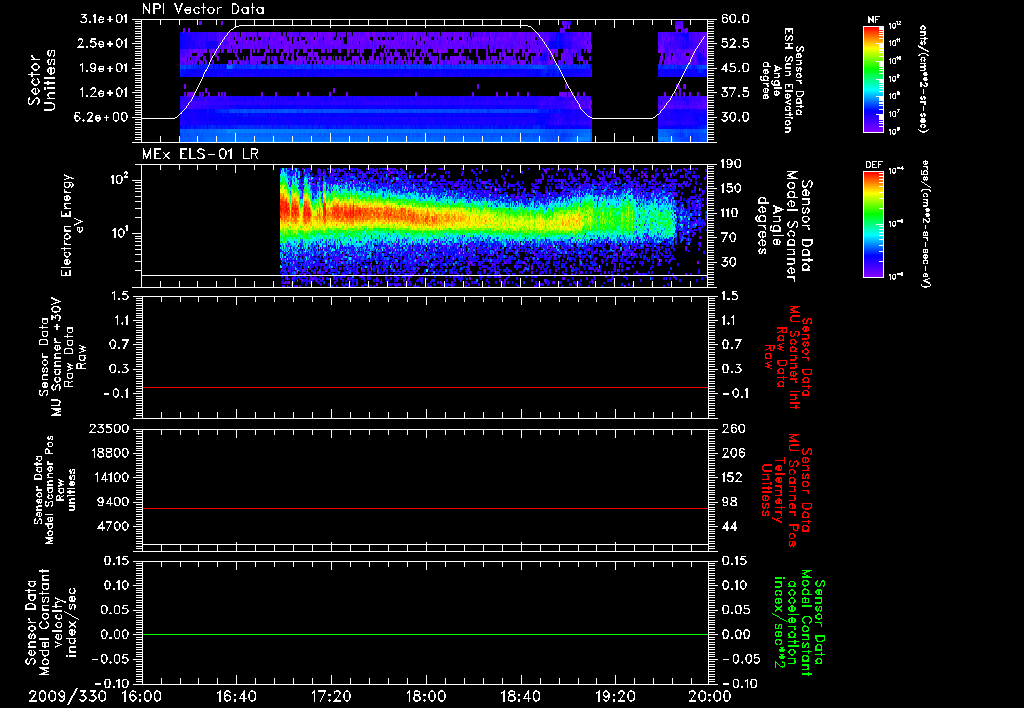Click the red MU Scanner Inh Raw Data label
The width and height of the screenshot is (1024, 708).
click(x=786, y=357)
